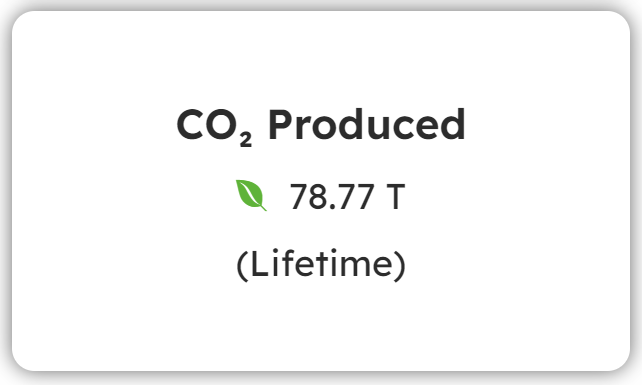Click the opening parenthesis before Lifetime
Viewport: 642px width, 385px height.
242,265
